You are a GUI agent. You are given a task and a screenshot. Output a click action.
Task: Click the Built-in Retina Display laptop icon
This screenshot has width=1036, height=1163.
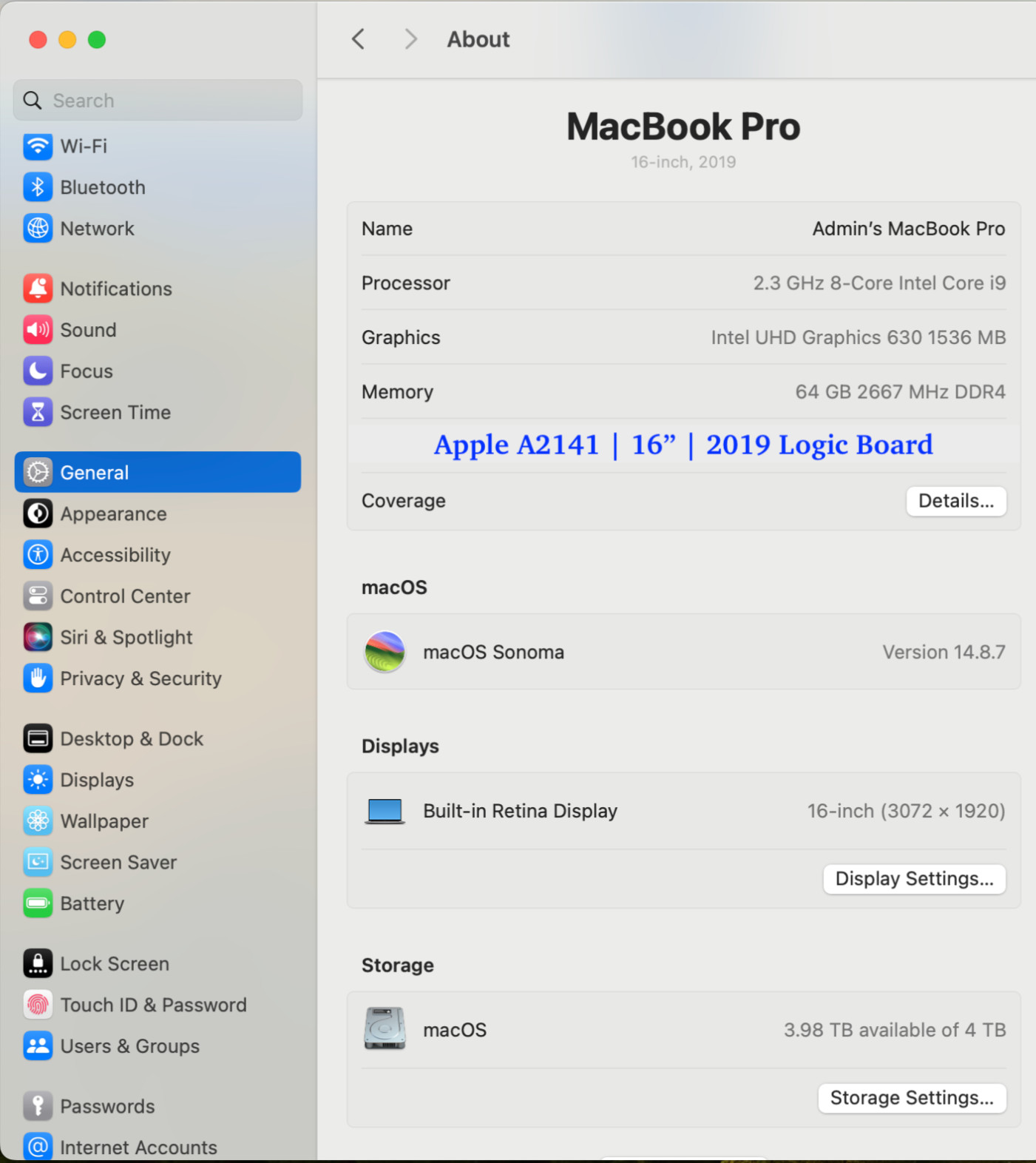point(385,812)
